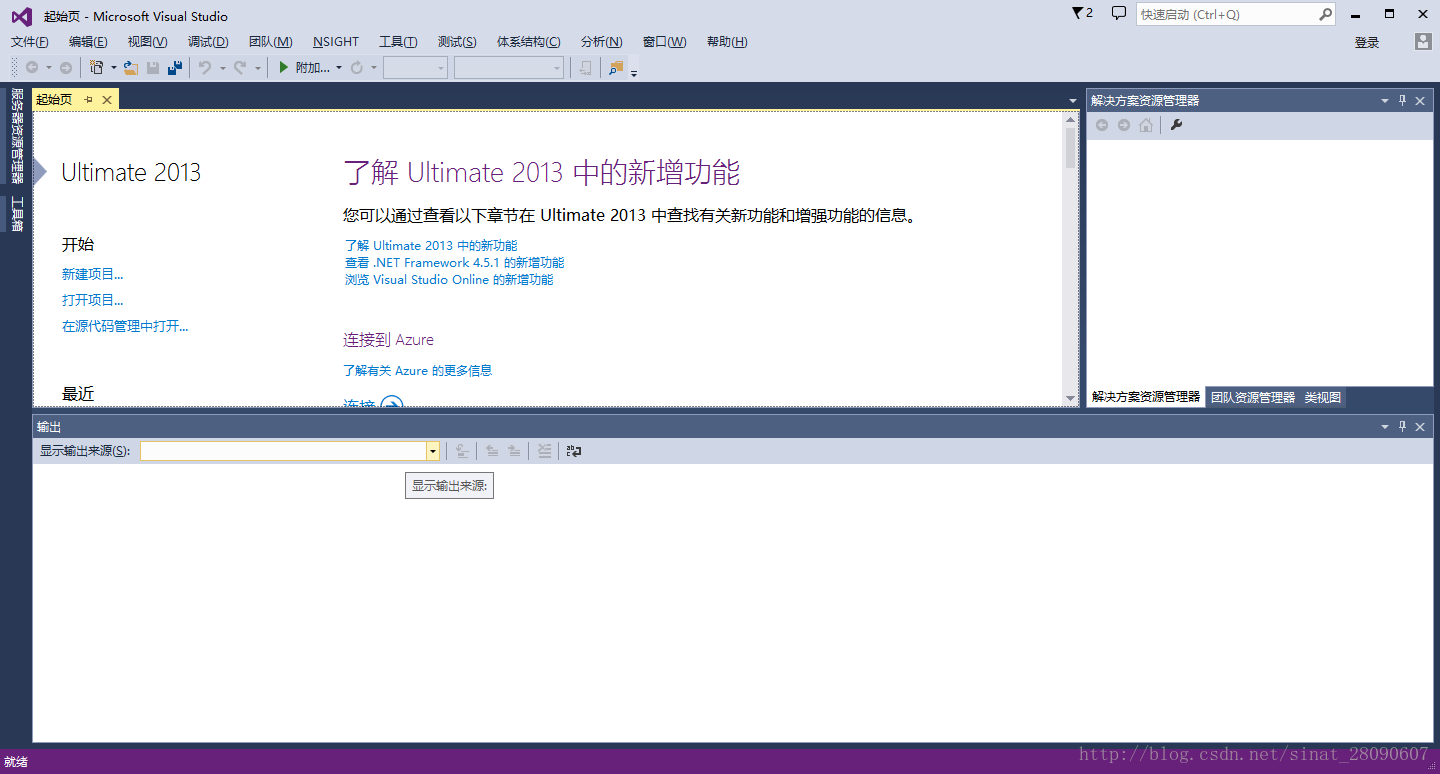Click the Solution Explorer Back arrow icon
Screen dimensions: 1440x774
(1102, 125)
